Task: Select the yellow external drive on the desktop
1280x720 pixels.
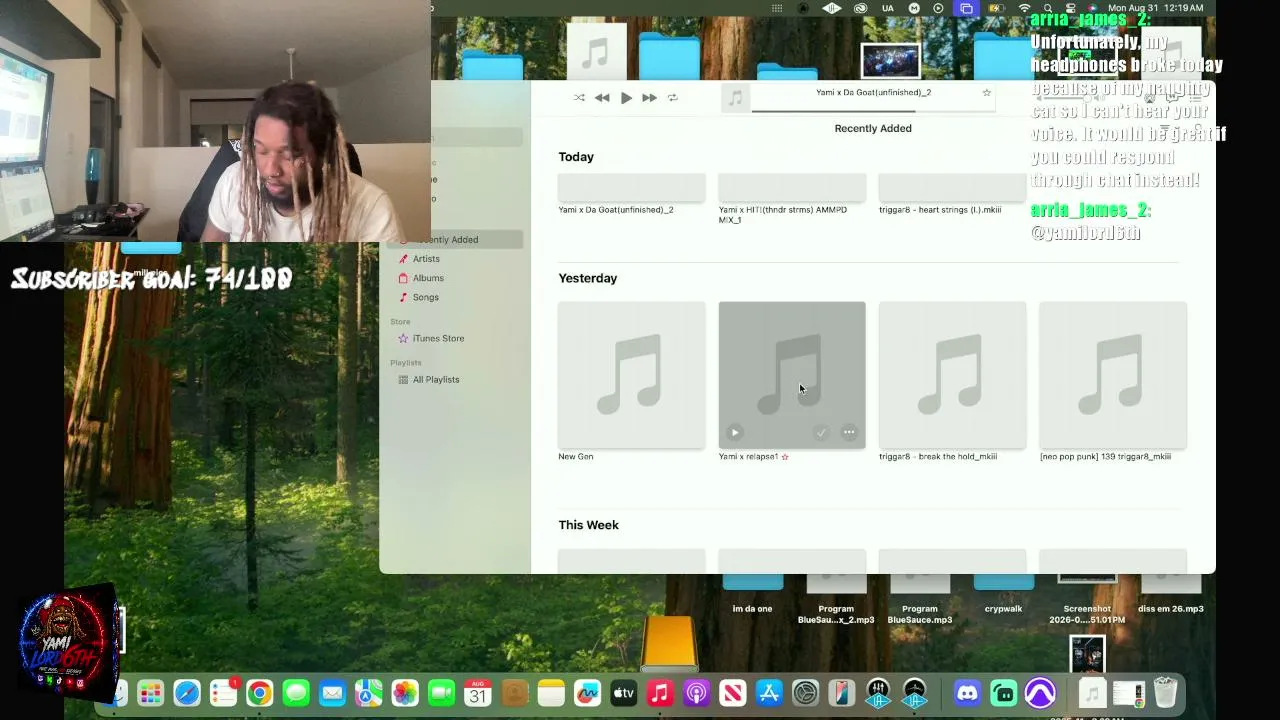Action: click(x=670, y=642)
